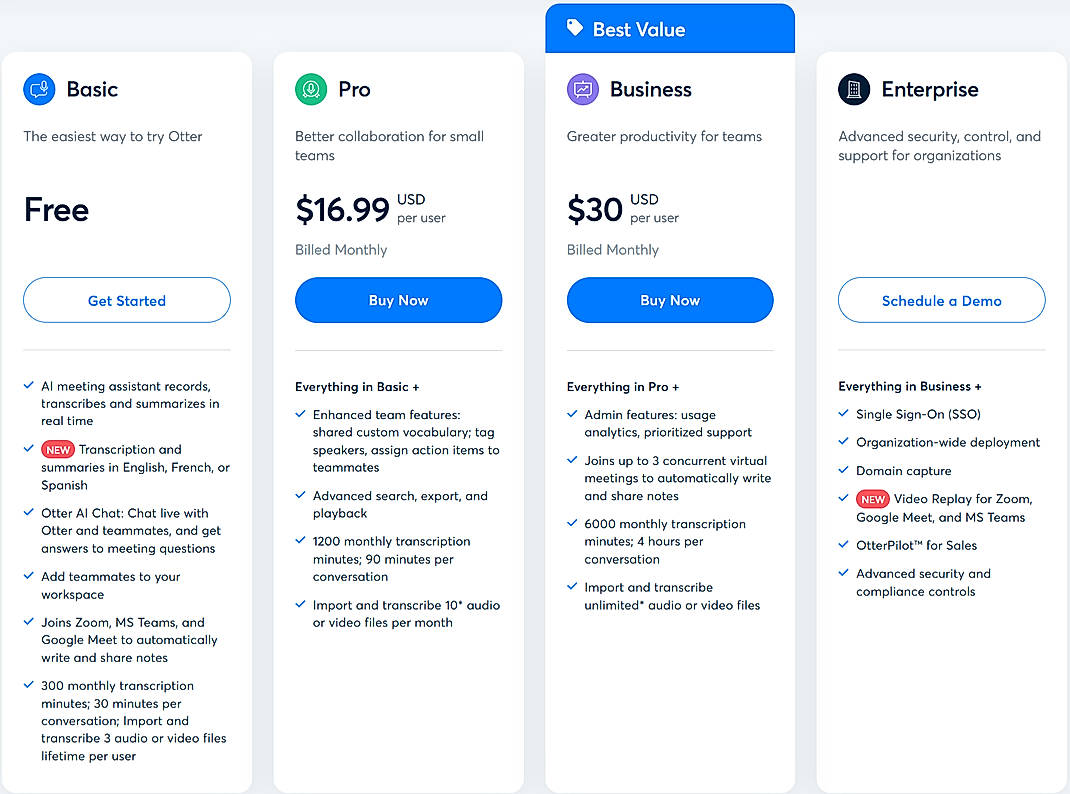Click the Basic plan chat bubble icon
The image size is (1070, 794).
click(38, 89)
